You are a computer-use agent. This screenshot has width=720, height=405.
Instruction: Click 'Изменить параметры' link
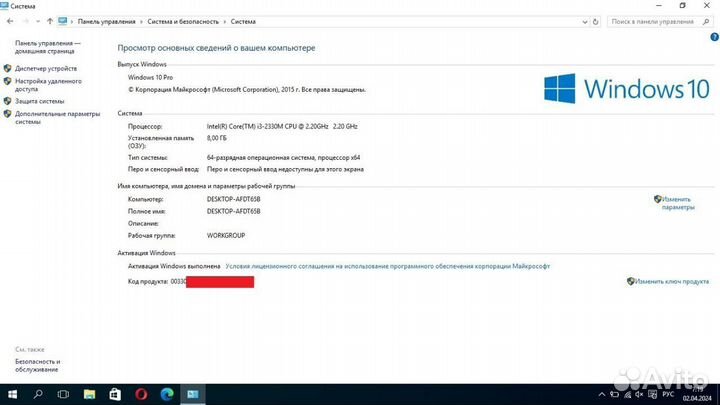point(677,203)
